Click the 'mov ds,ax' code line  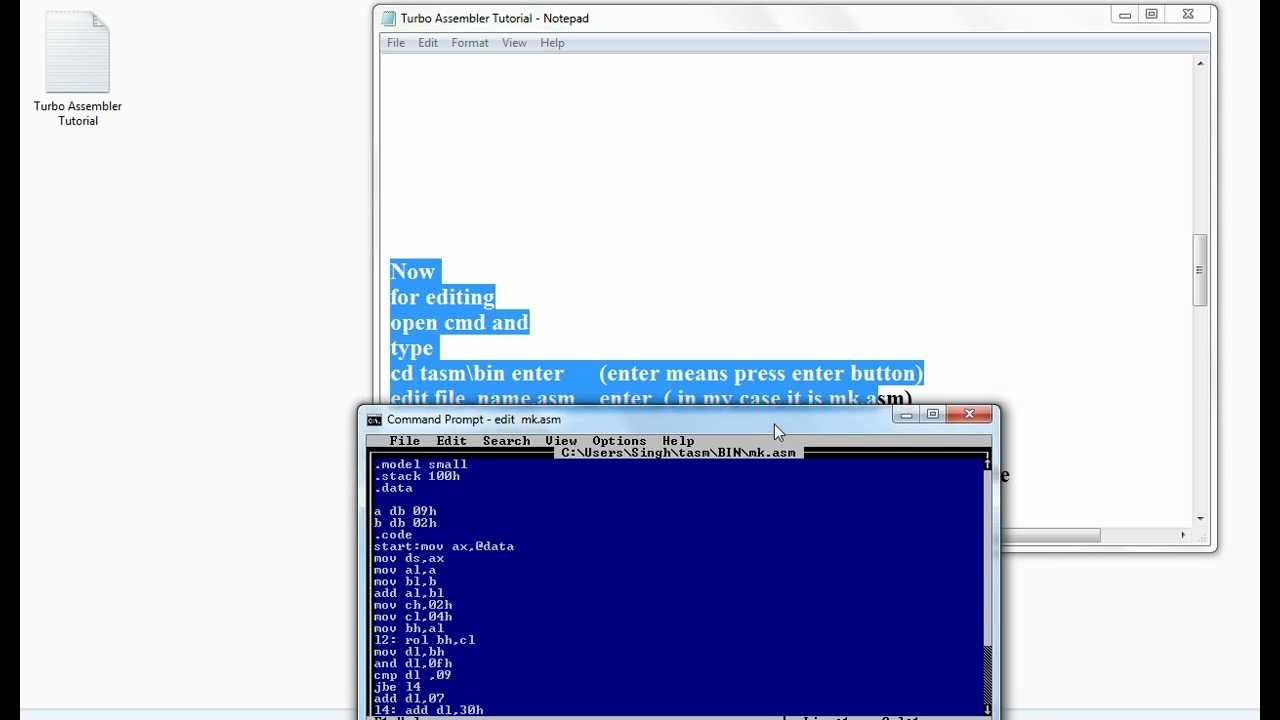click(x=409, y=558)
